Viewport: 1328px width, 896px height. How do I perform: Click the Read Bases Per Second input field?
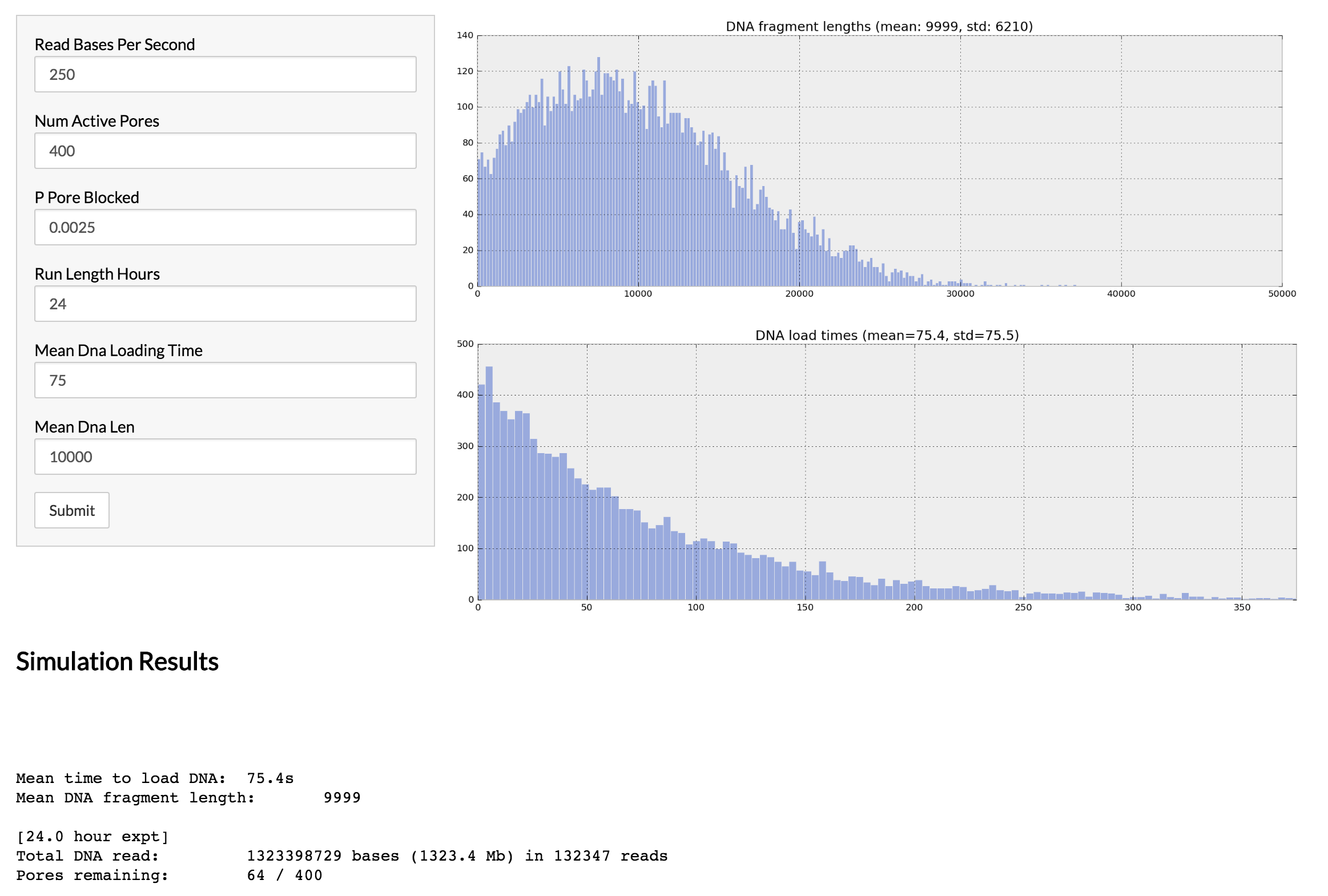tap(224, 74)
